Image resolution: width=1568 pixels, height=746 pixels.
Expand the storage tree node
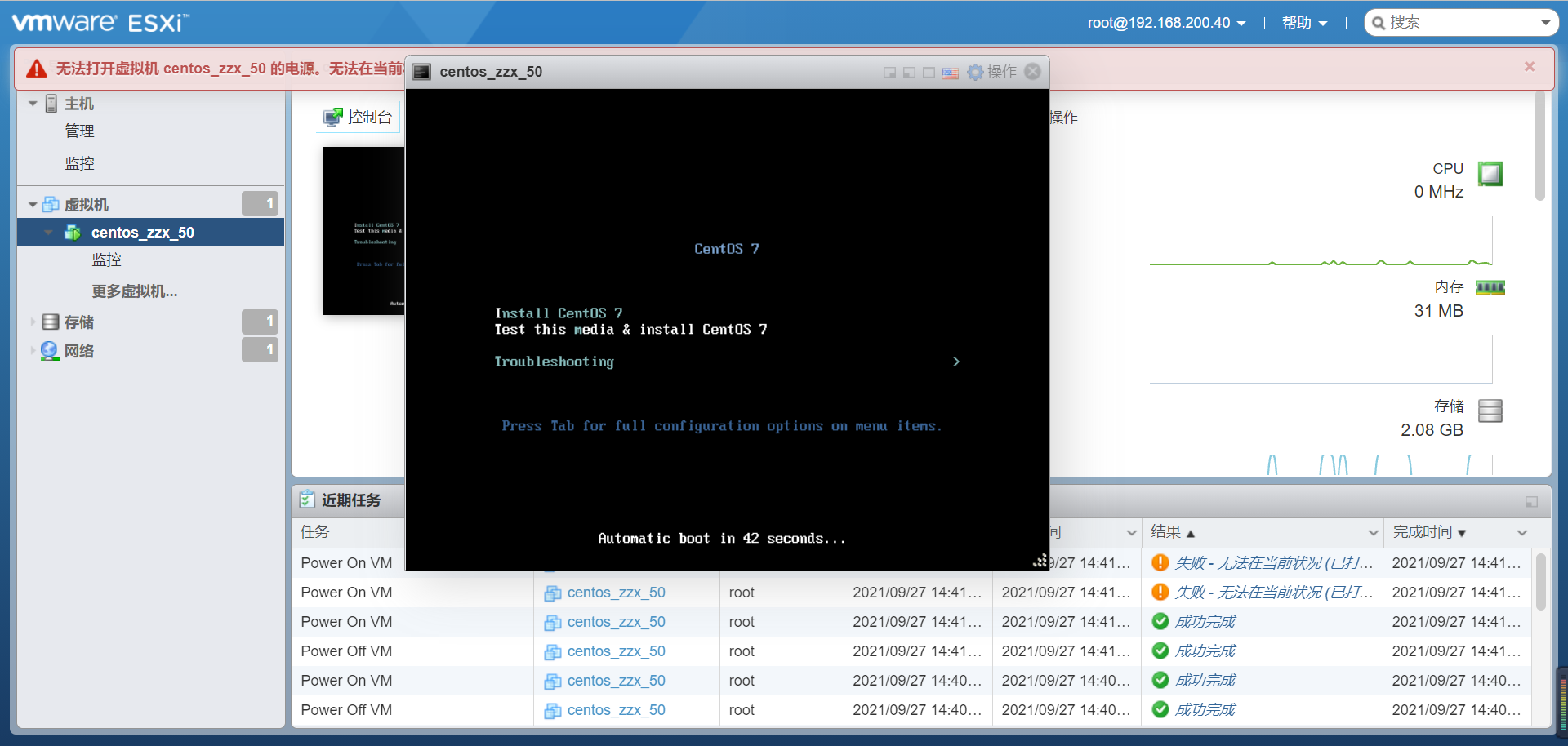33,322
